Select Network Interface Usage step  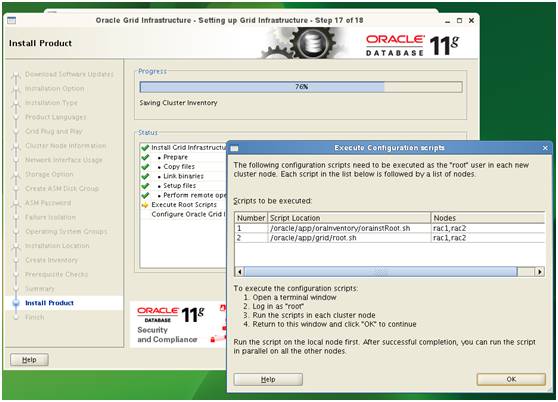tap(63, 160)
